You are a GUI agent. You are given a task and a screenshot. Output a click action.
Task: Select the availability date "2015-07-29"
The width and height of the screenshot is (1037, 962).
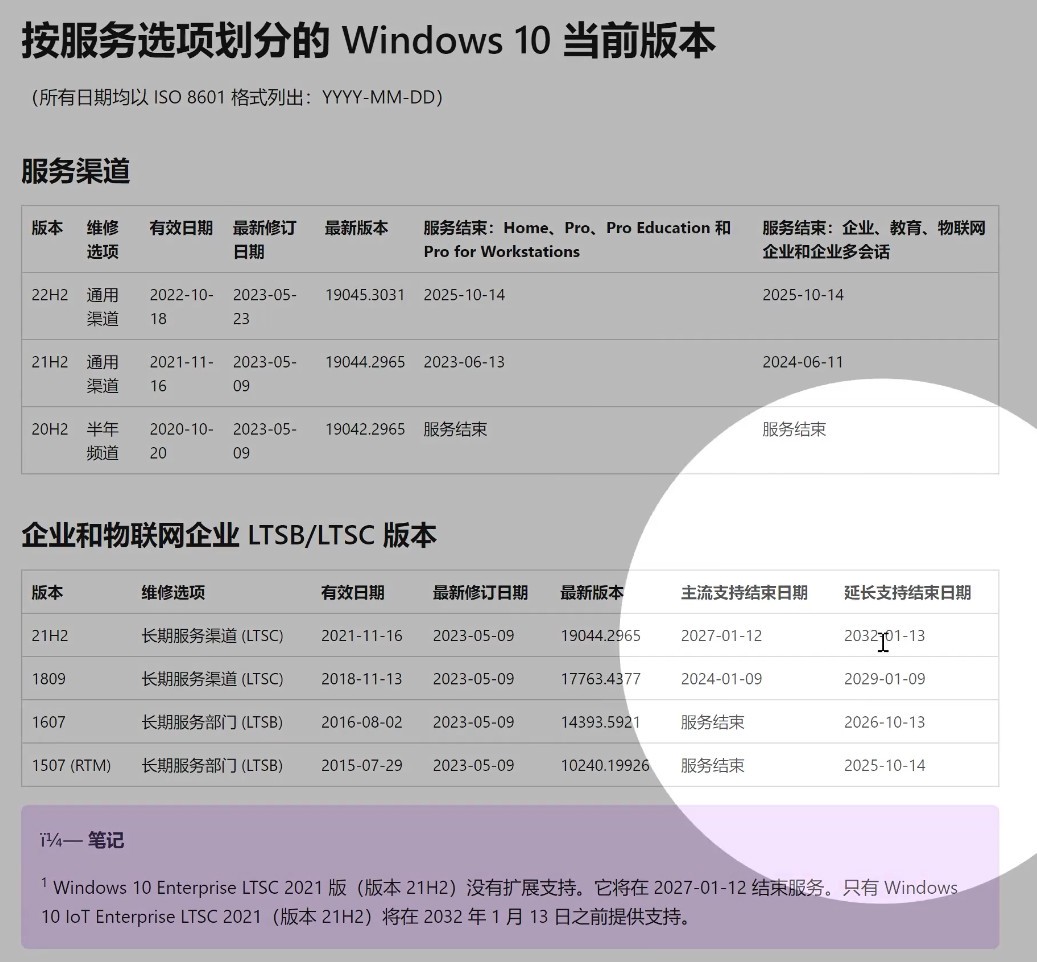click(362, 766)
